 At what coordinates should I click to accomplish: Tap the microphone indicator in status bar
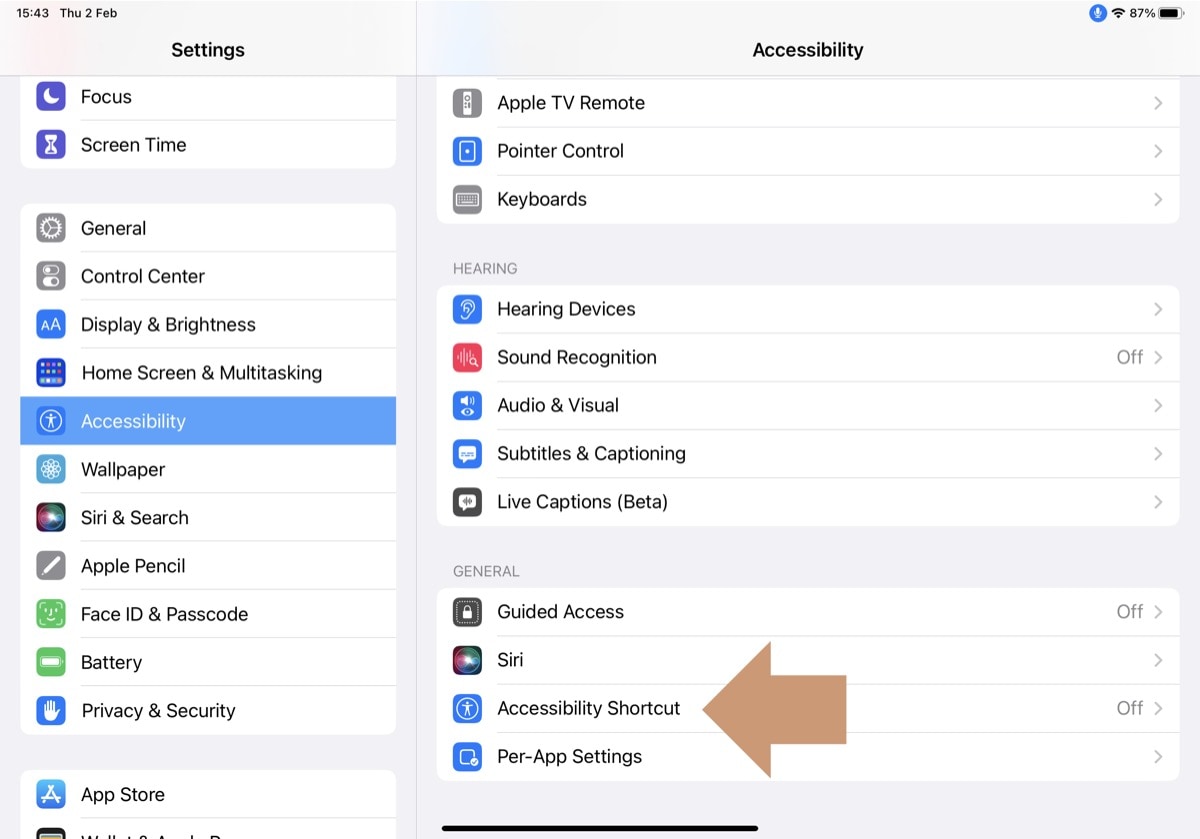pos(1098,13)
